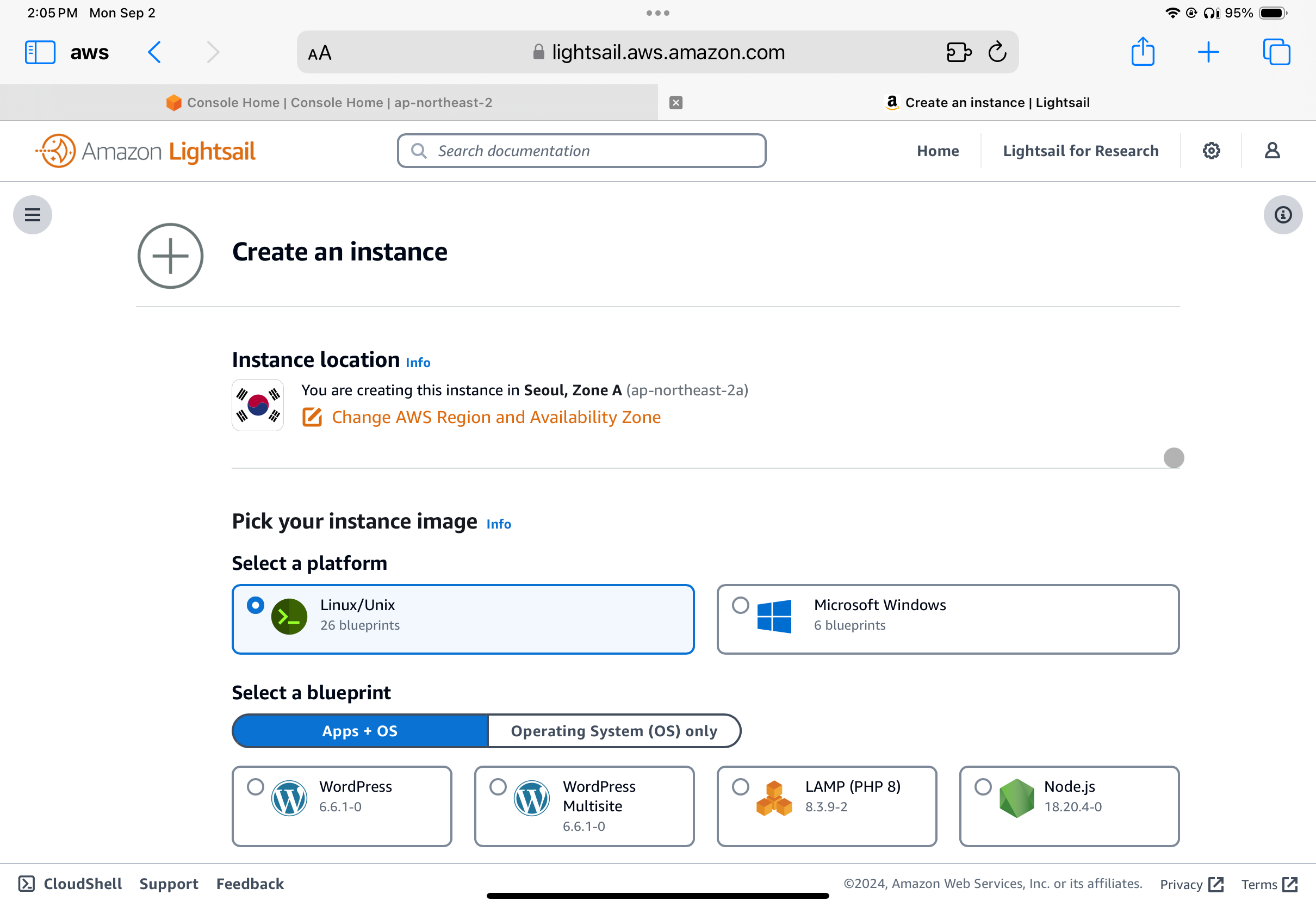Close the current tab with the x icon

pos(675,102)
